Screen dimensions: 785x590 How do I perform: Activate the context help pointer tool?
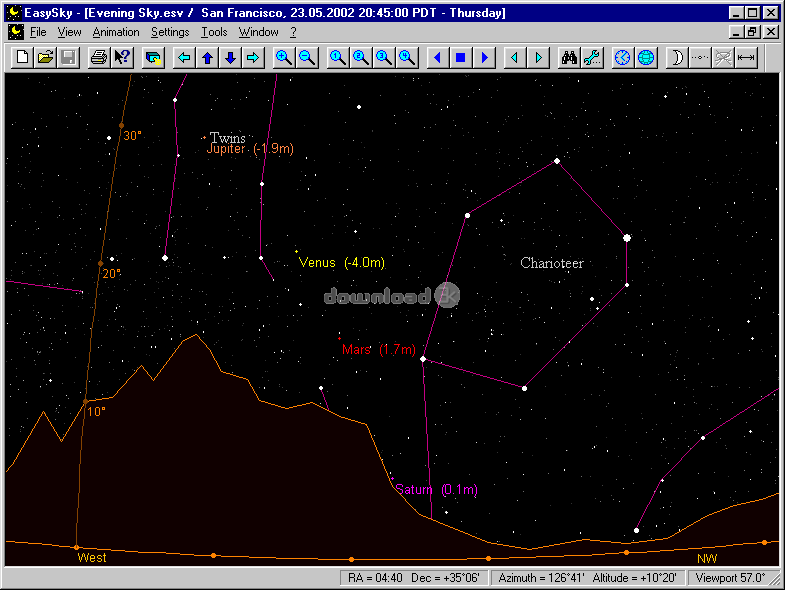pos(122,58)
